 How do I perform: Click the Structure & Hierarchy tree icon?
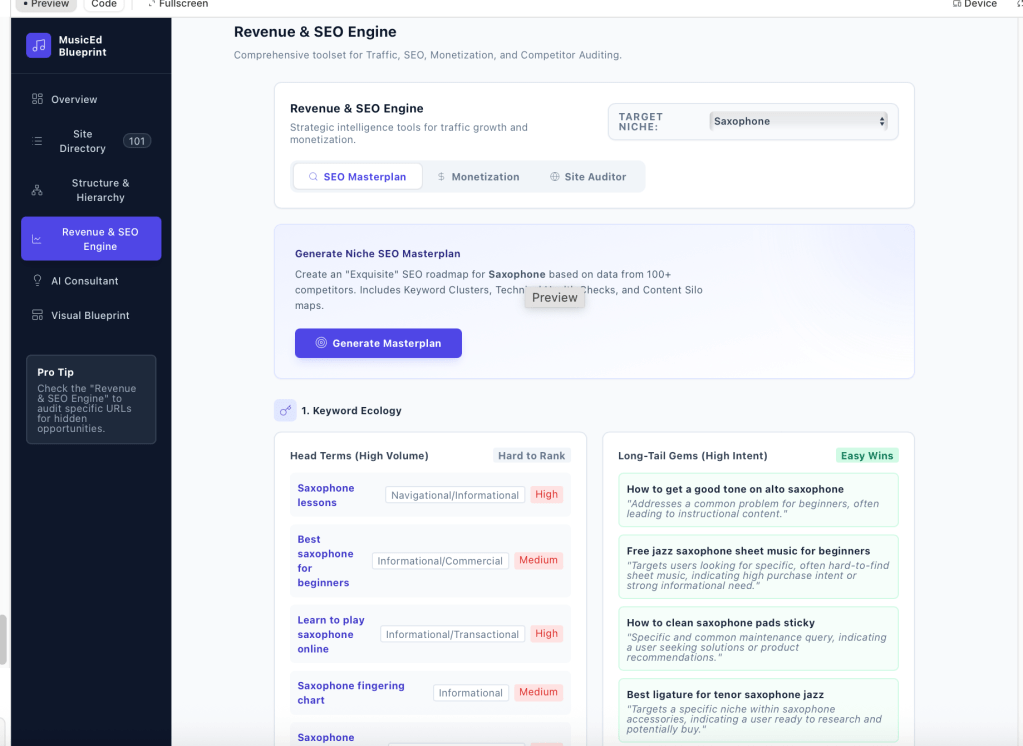(x=37, y=190)
